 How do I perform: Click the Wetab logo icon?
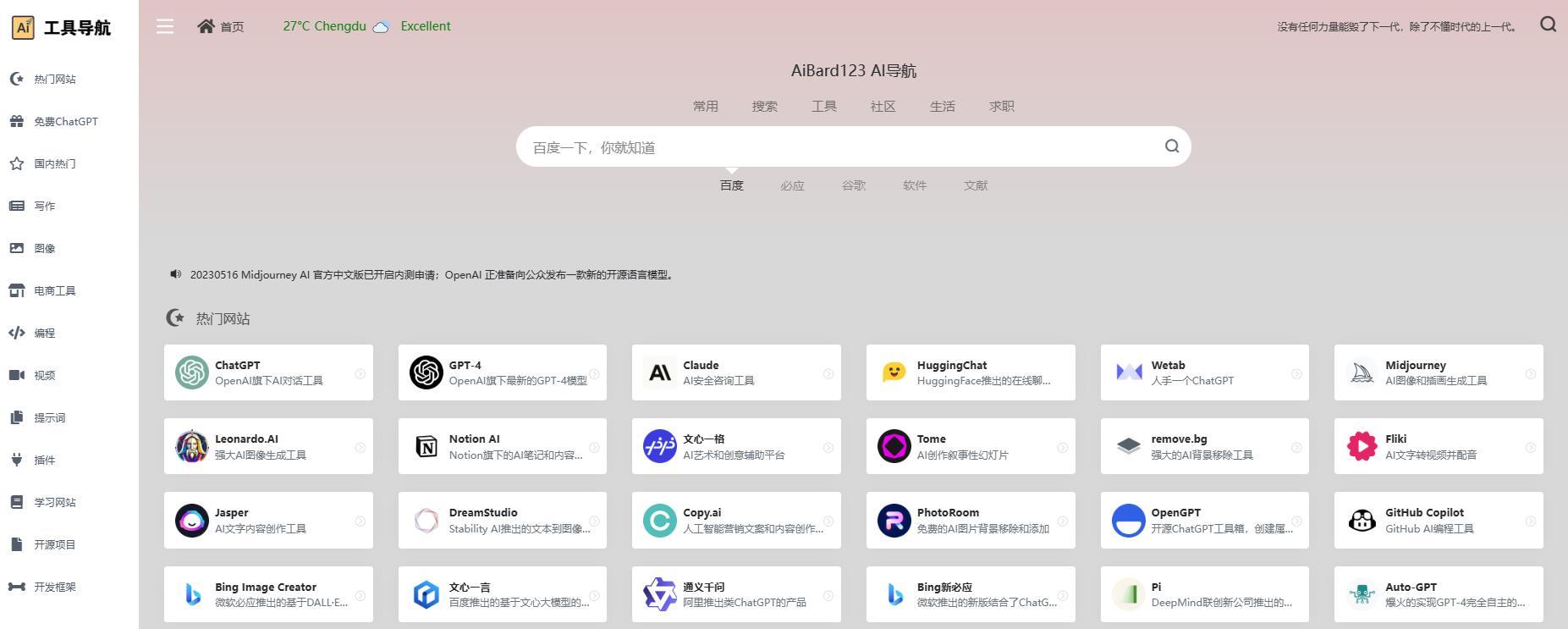(x=1129, y=372)
